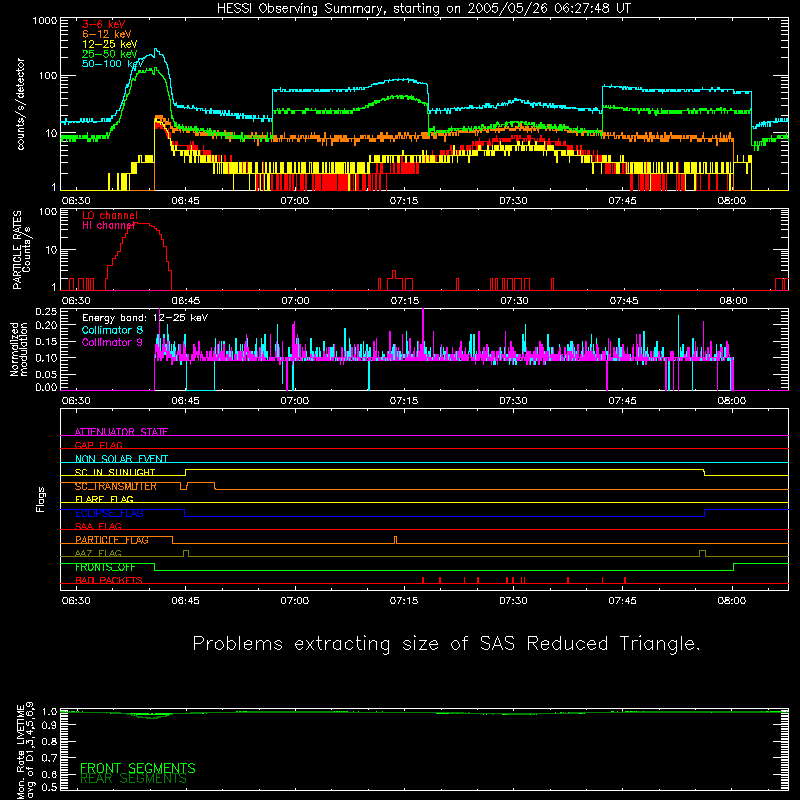Select the ATTENUATOR_STATE flag label
The image size is (800, 800).
click(121, 432)
